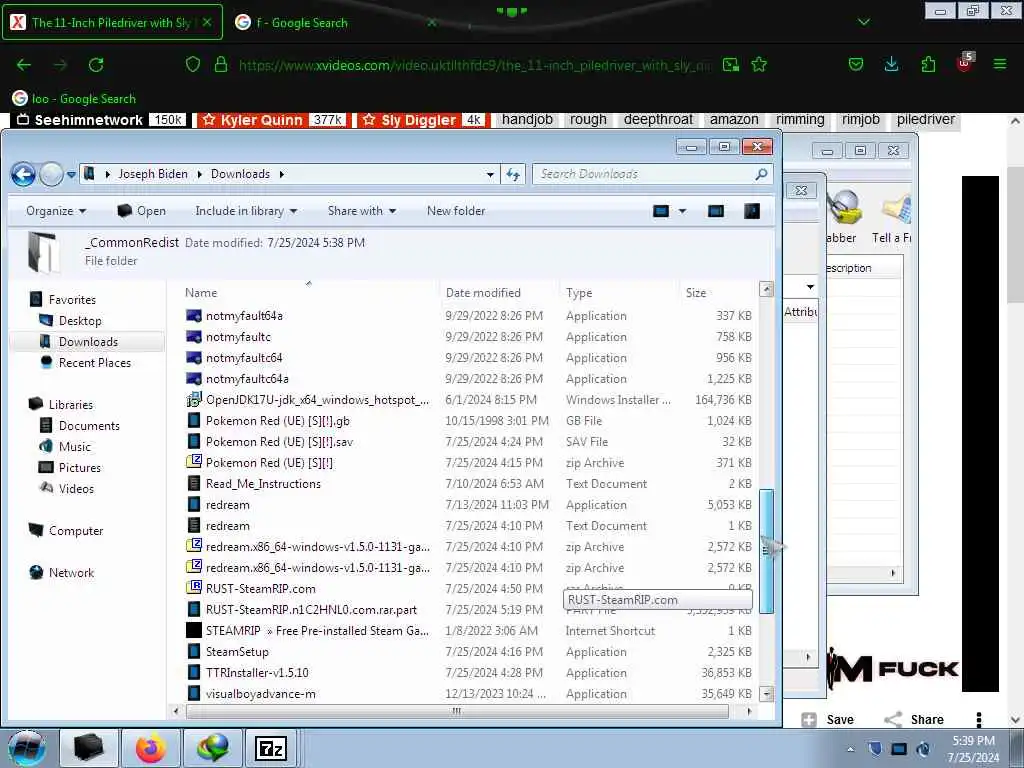1024x768 pixels.
Task: Click the site padlock icon
Action: coord(221,65)
